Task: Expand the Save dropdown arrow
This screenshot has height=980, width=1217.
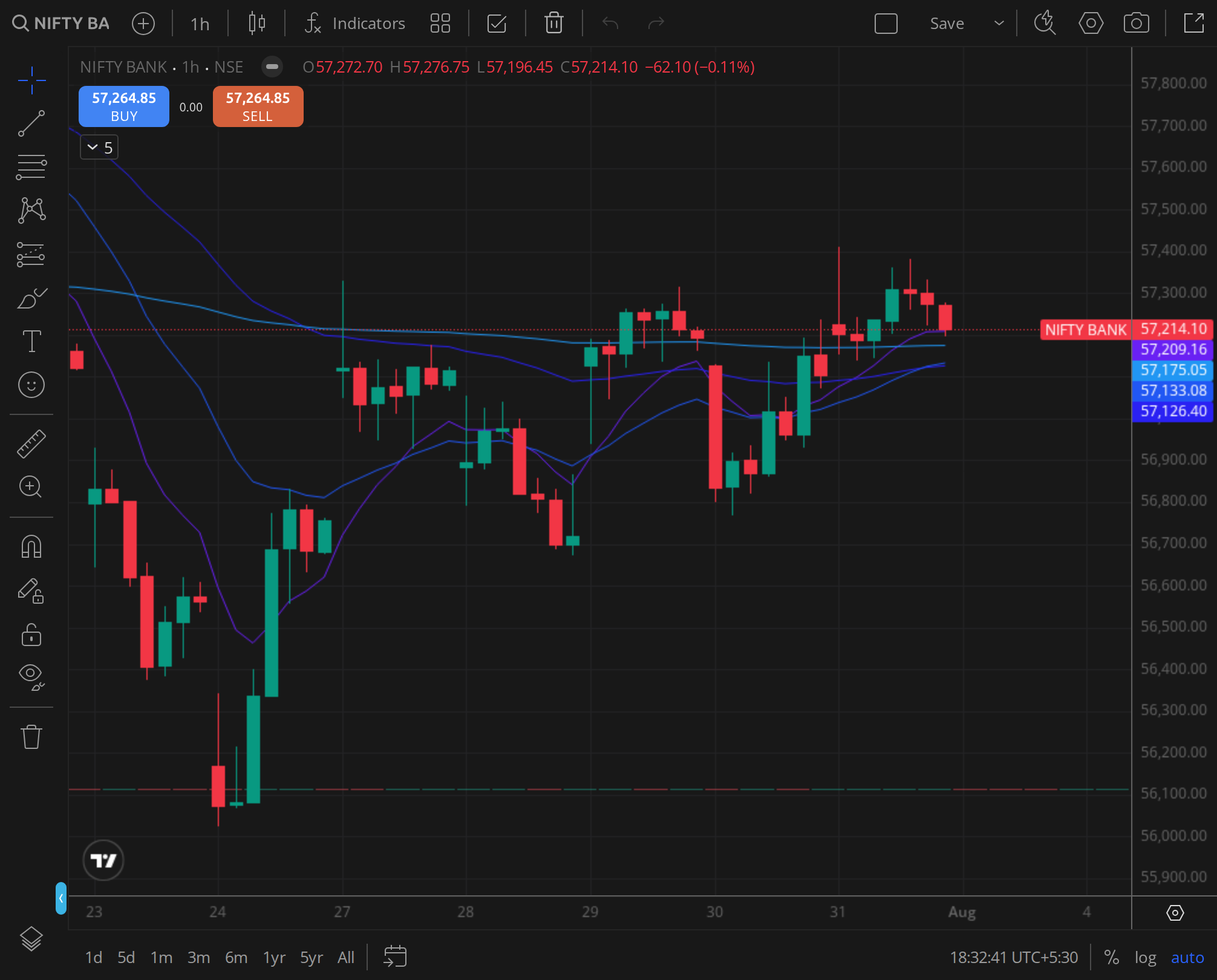Action: (x=999, y=24)
